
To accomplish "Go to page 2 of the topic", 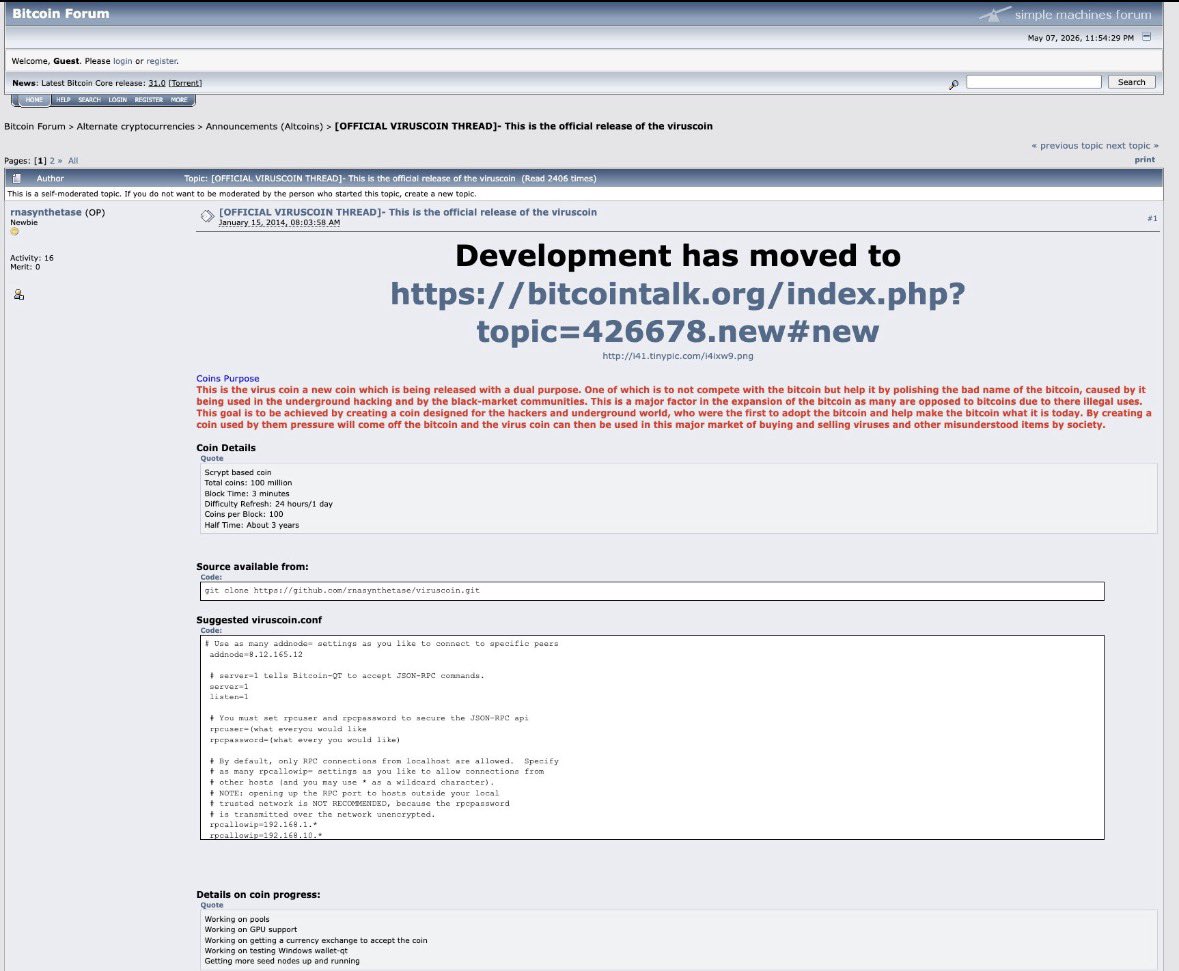I will tap(52, 161).
